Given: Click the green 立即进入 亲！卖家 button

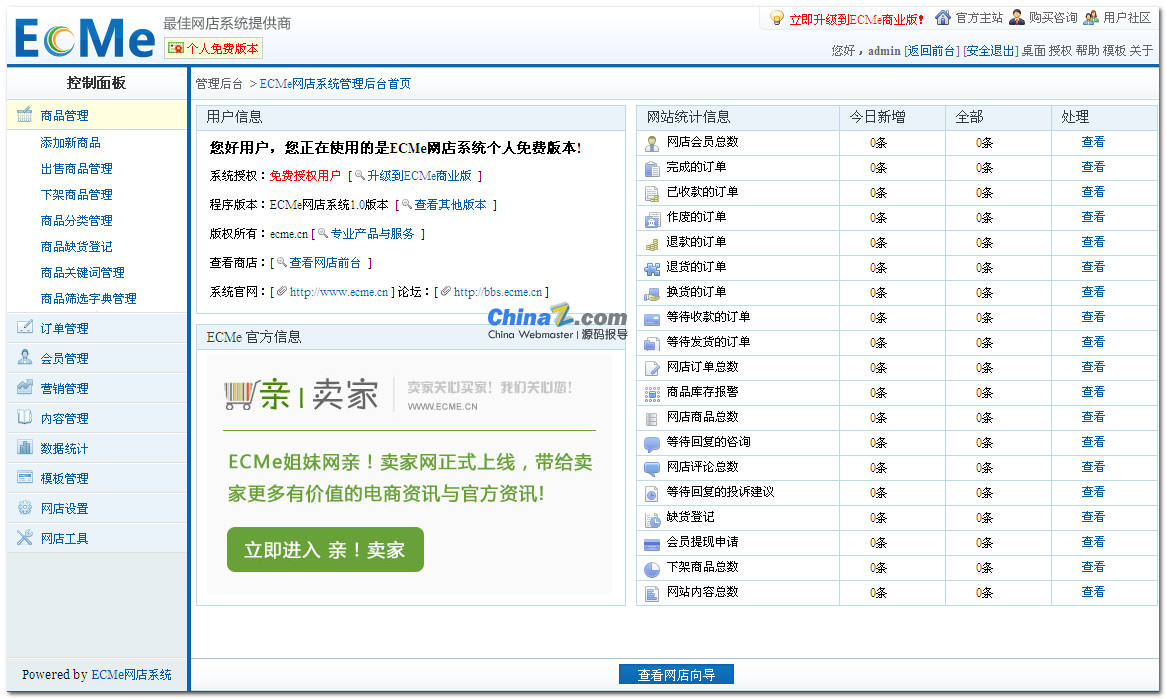Looking at the screenshot, I should [x=325, y=550].
